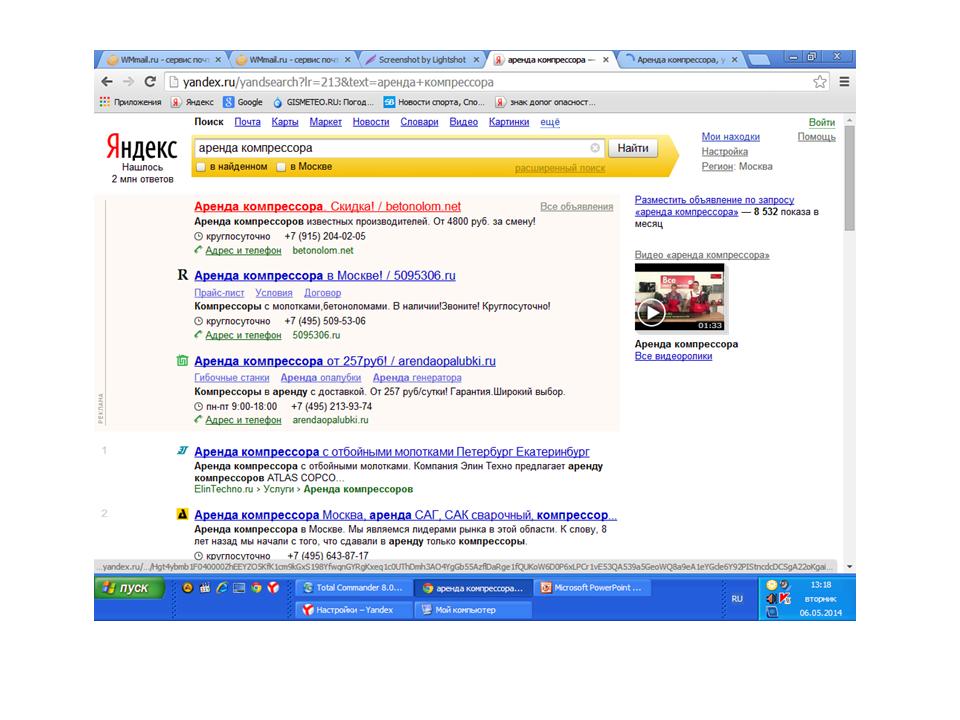Click the Яндекс logo
The image size is (960, 720).
coord(141,146)
